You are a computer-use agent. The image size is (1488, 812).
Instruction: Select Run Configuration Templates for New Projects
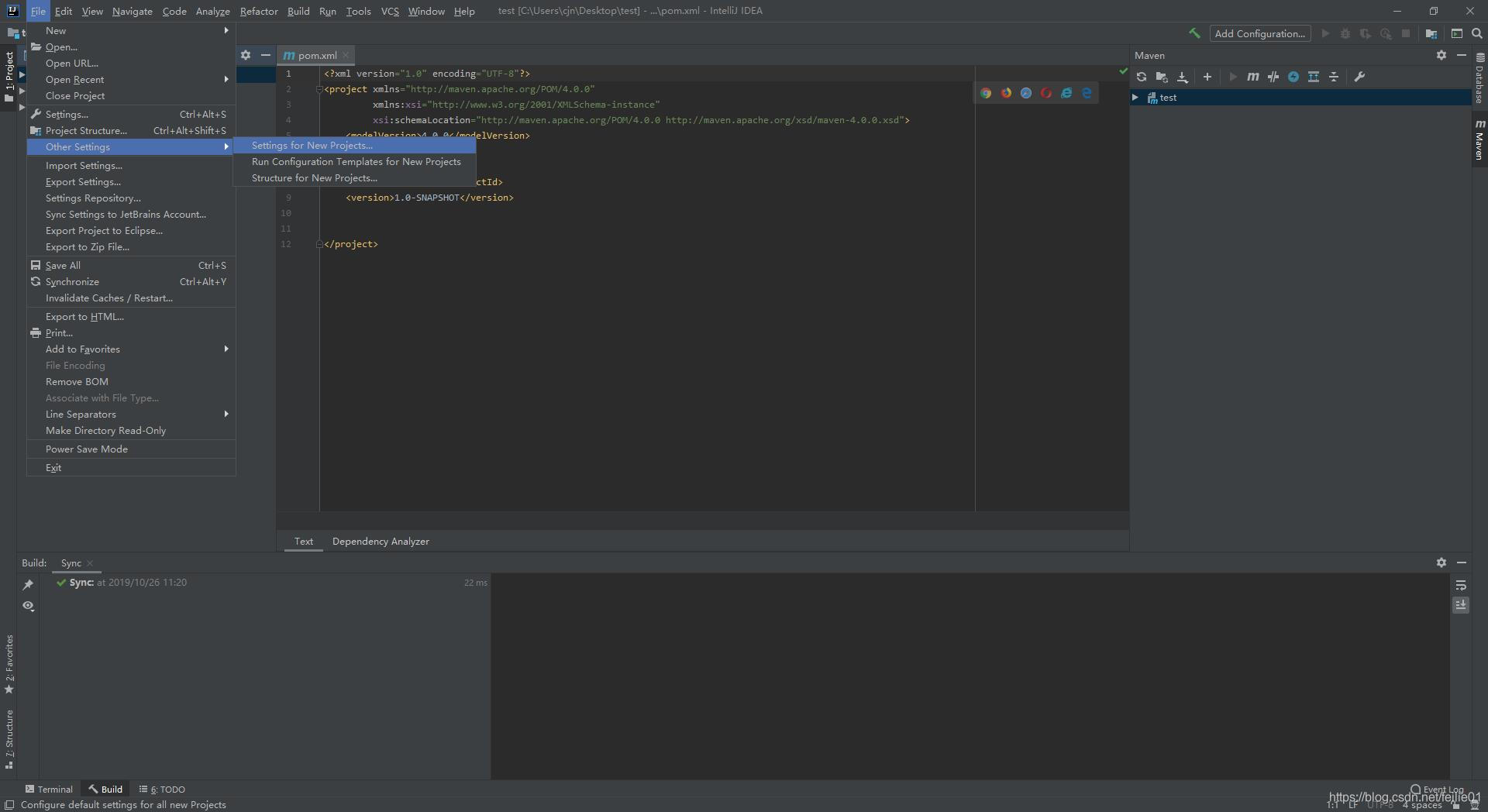tap(354, 162)
